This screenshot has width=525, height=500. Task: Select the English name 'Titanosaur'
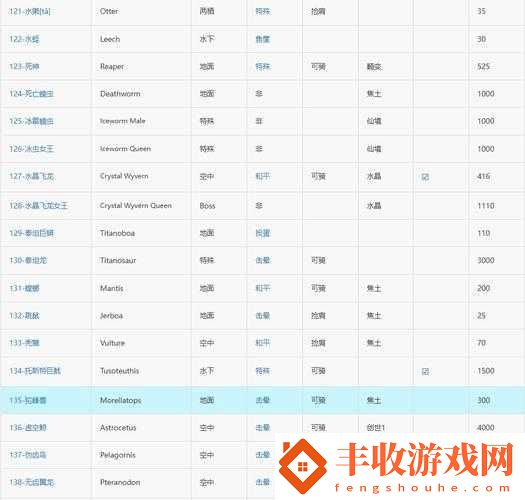tap(118, 260)
